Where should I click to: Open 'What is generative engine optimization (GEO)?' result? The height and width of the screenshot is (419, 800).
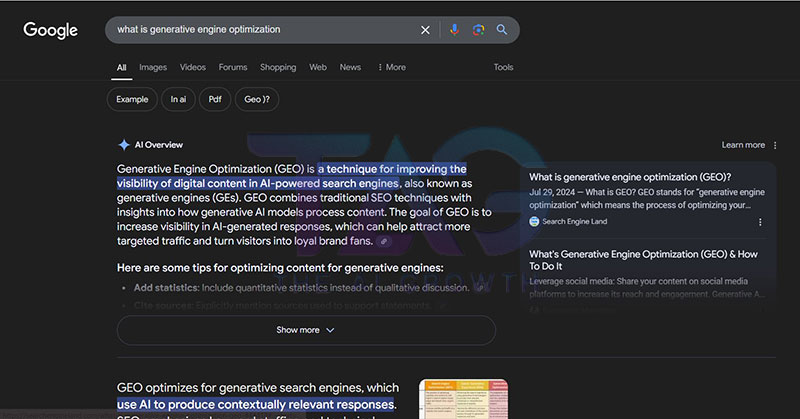(x=630, y=177)
